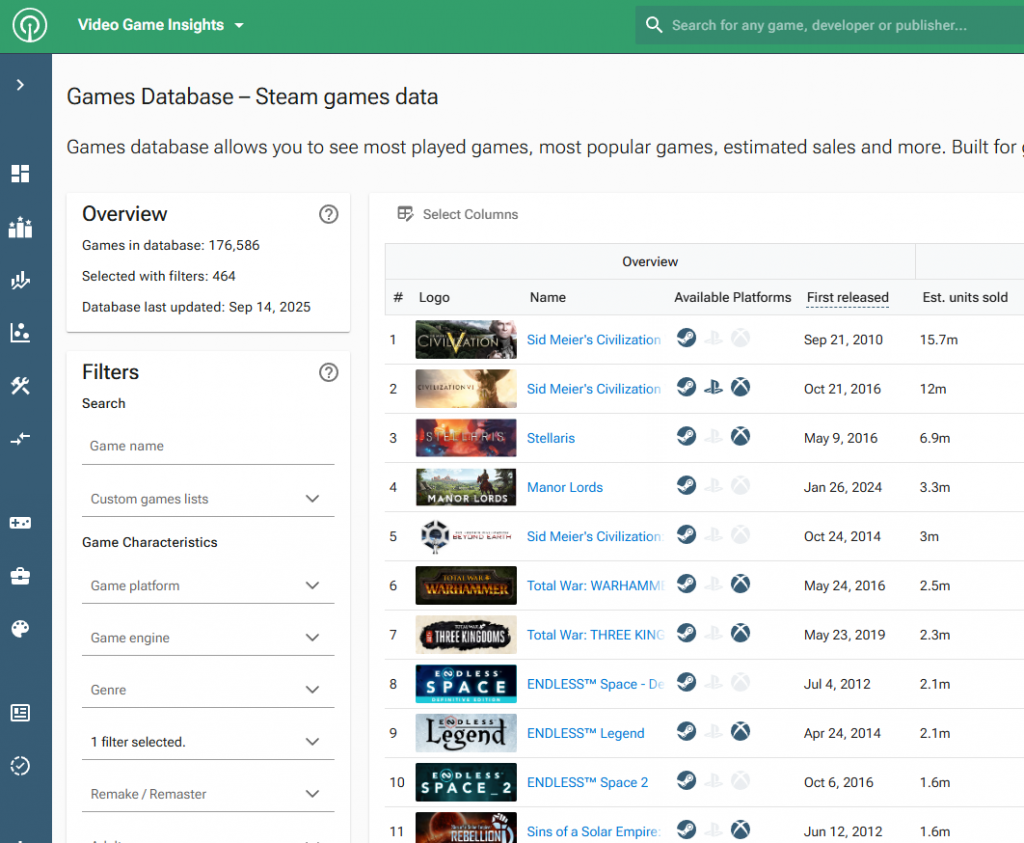
Task: Click 'Sep 21, 2010' release date cell
Action: click(x=843, y=340)
